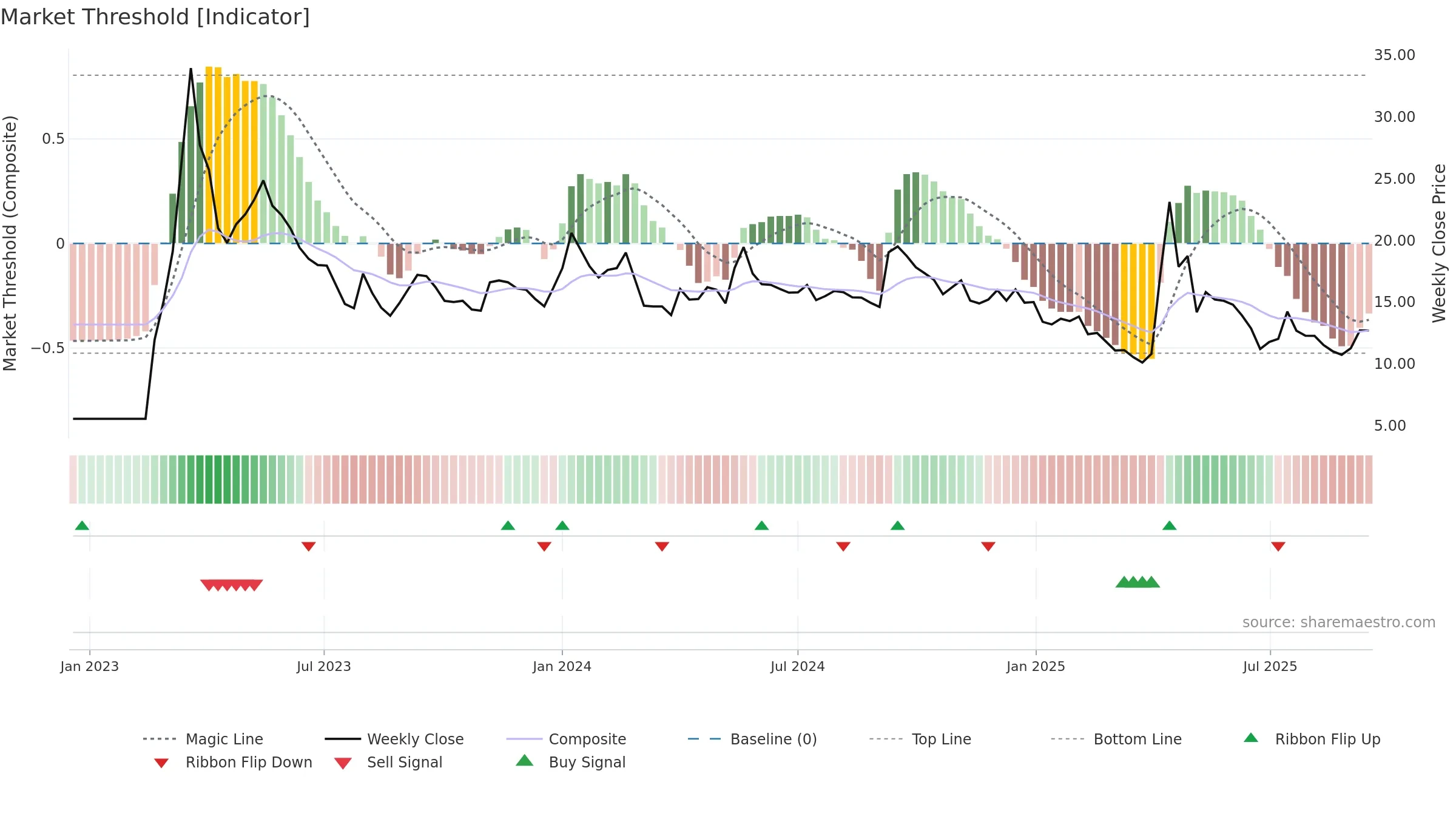Click the Market Threshold [Indicator] title
Screen dimensions: 1456x819
pos(155,17)
